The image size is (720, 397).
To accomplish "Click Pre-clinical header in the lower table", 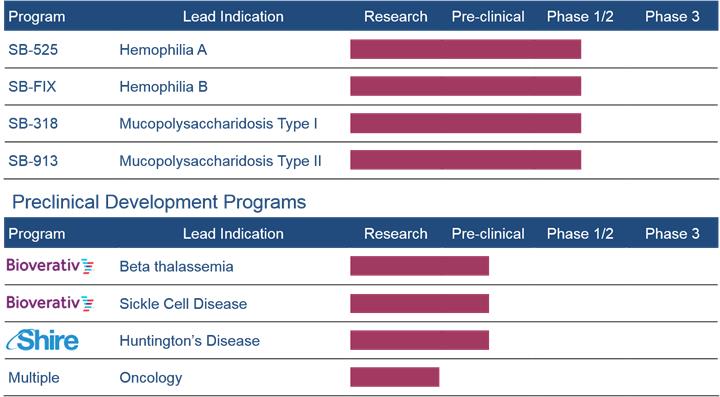I will 488,234.
